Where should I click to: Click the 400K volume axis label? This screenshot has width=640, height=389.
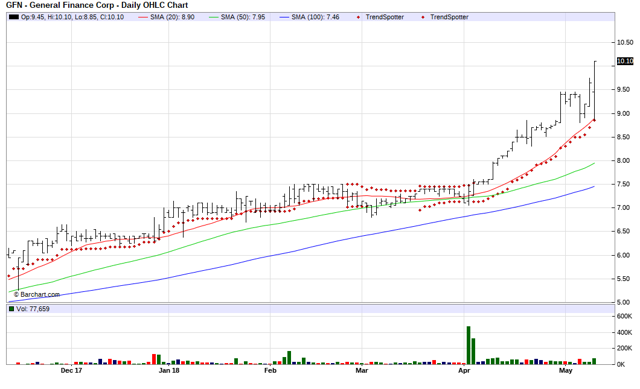coord(625,333)
